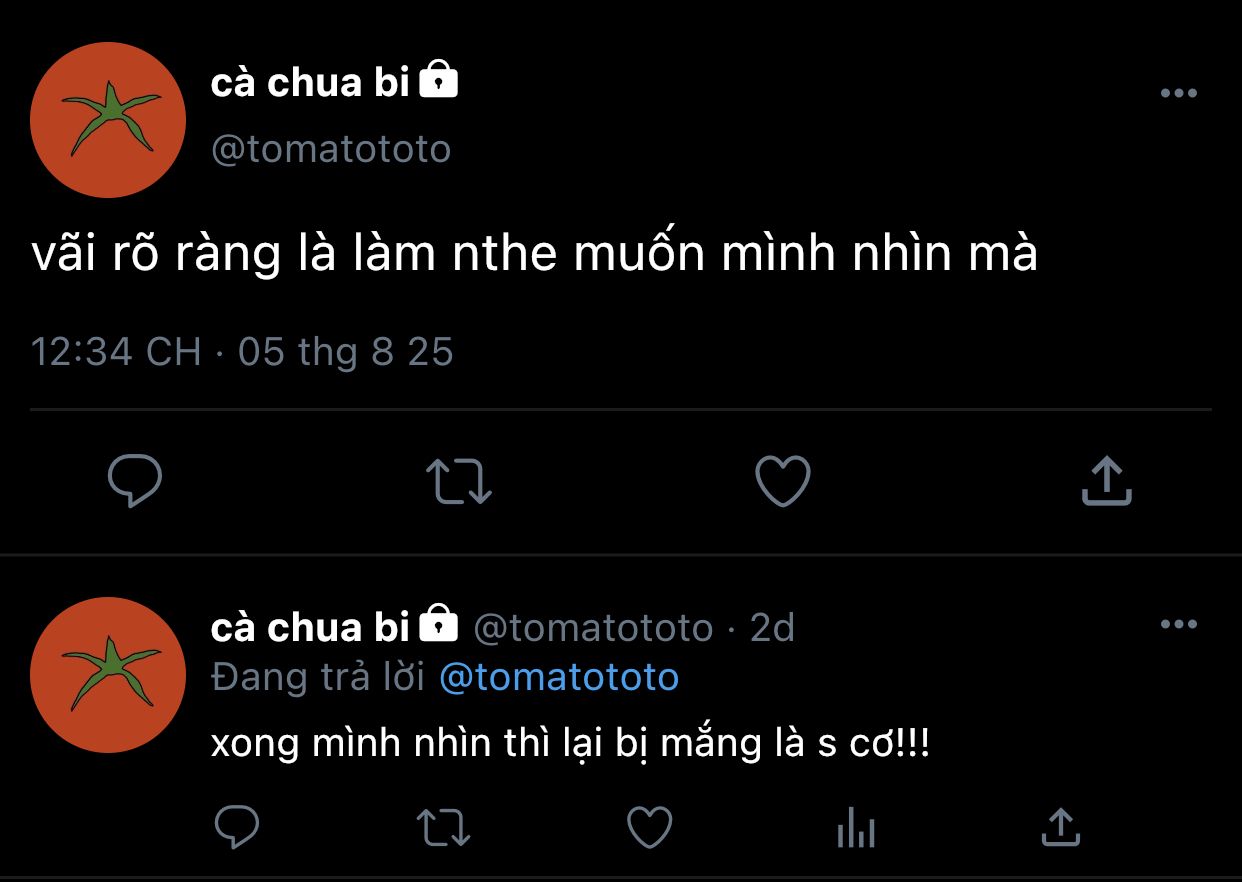Image resolution: width=1242 pixels, height=882 pixels.
Task: Share the reply tweet
Action: click(x=1060, y=827)
